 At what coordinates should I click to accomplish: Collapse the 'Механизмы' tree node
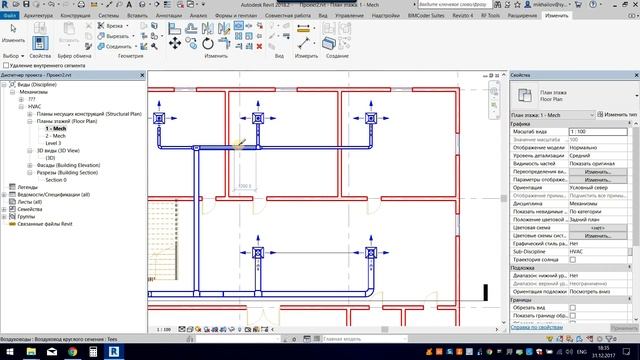tap(13, 92)
